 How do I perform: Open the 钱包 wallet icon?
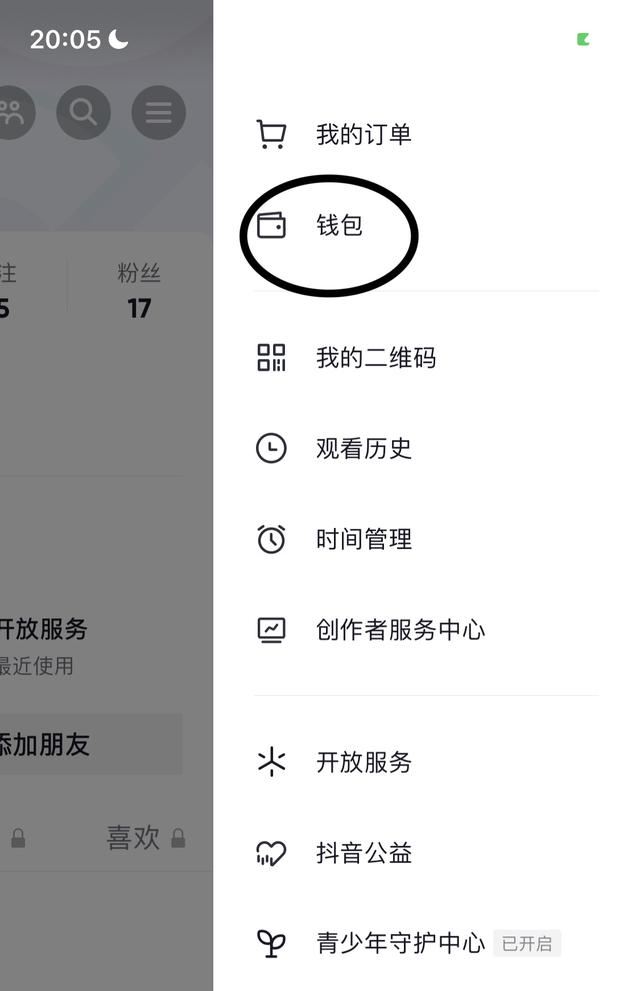pos(270,225)
